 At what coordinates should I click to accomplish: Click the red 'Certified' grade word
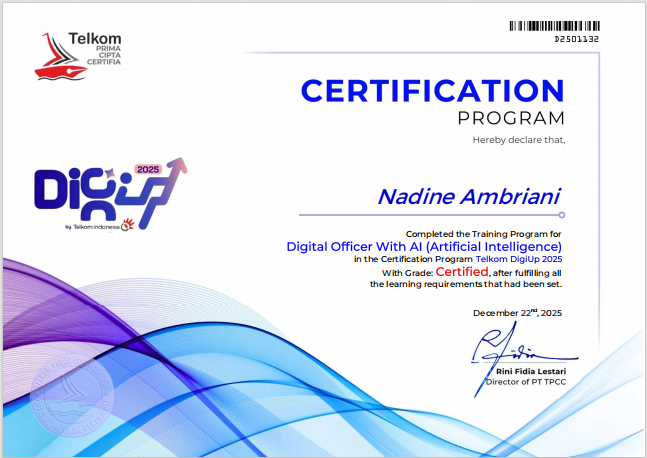coord(462,272)
